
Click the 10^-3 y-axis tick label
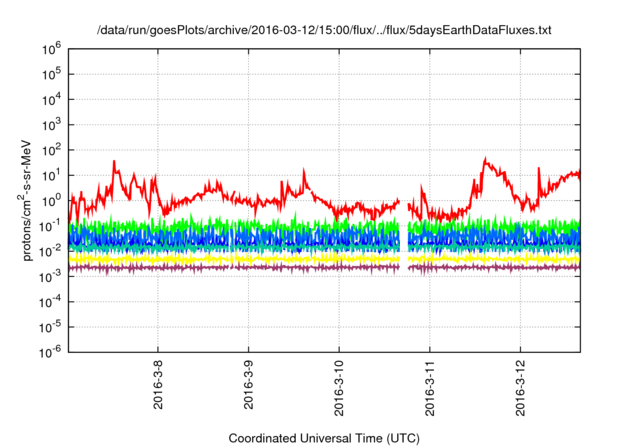(x=50, y=277)
